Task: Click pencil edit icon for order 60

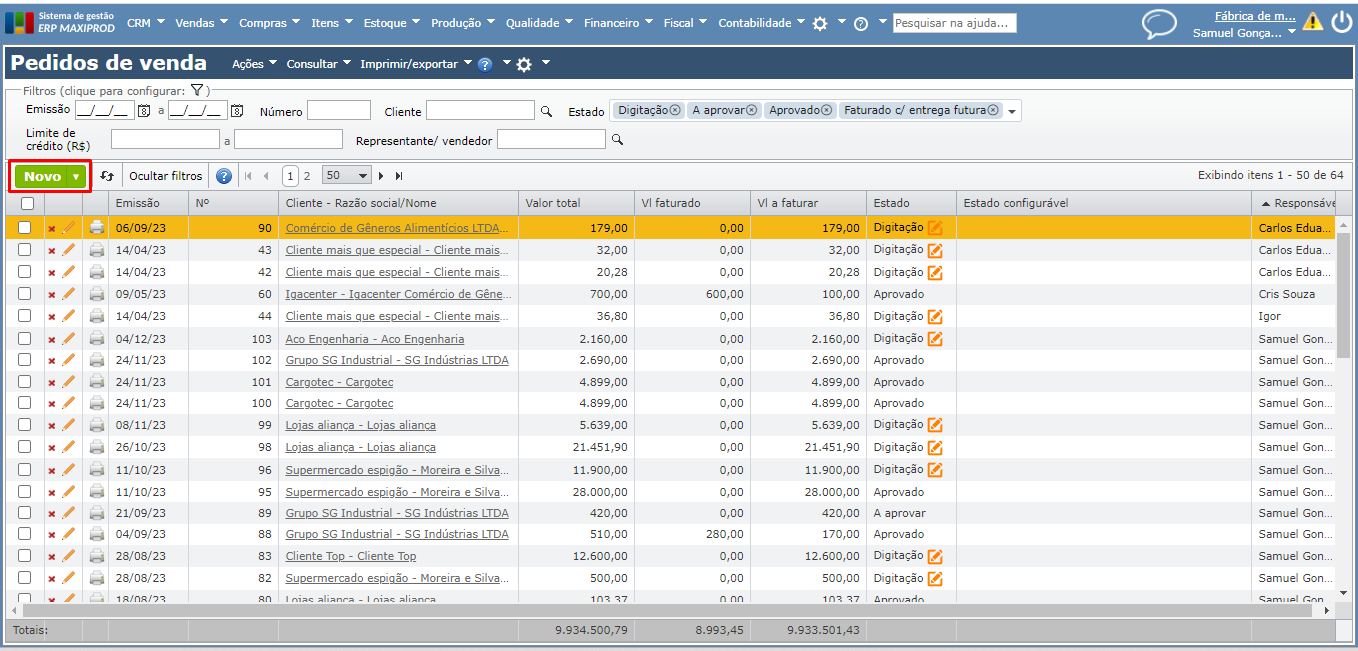Action: [x=69, y=294]
